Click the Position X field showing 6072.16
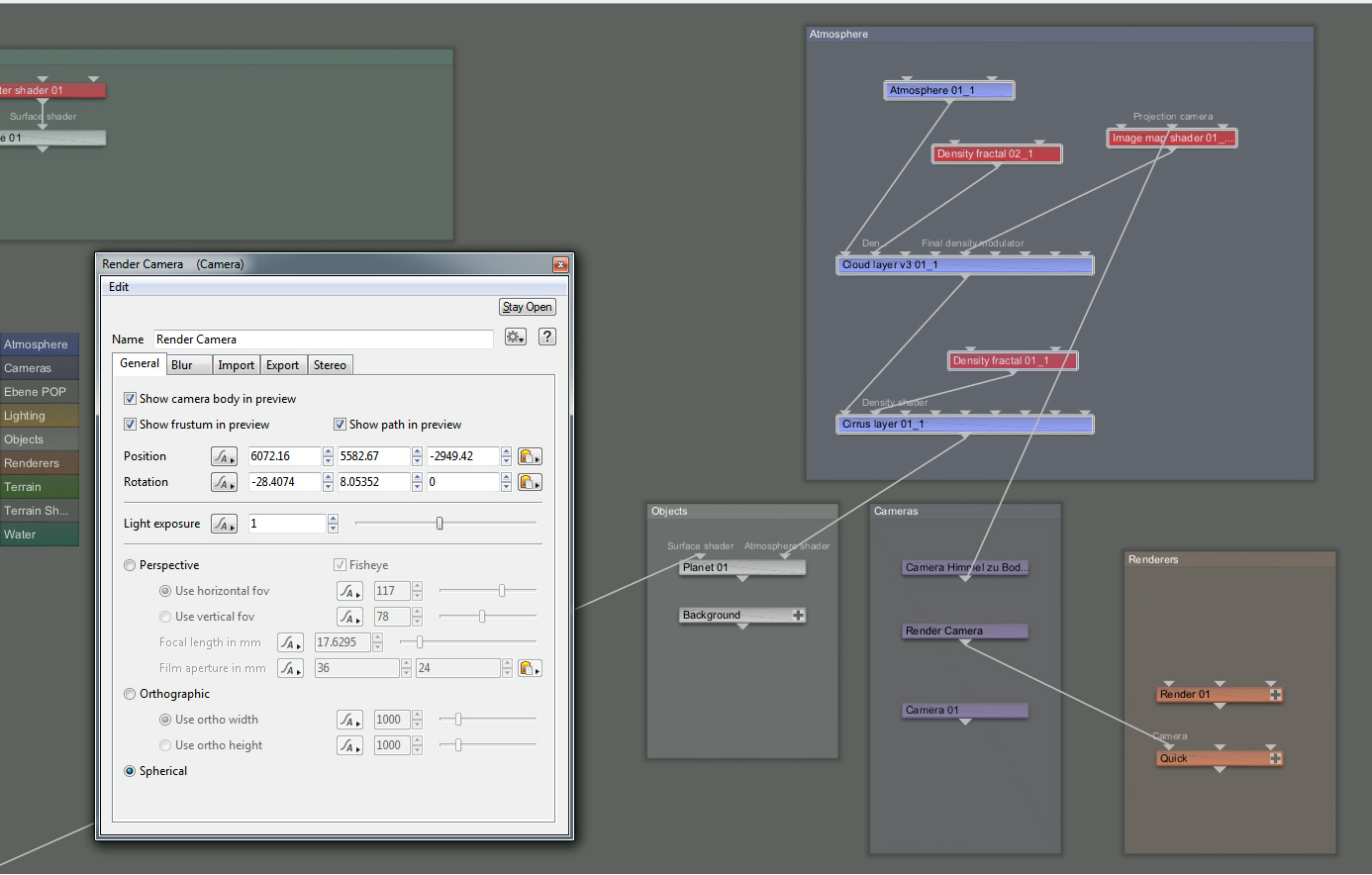The width and height of the screenshot is (1372, 875). pos(285,456)
